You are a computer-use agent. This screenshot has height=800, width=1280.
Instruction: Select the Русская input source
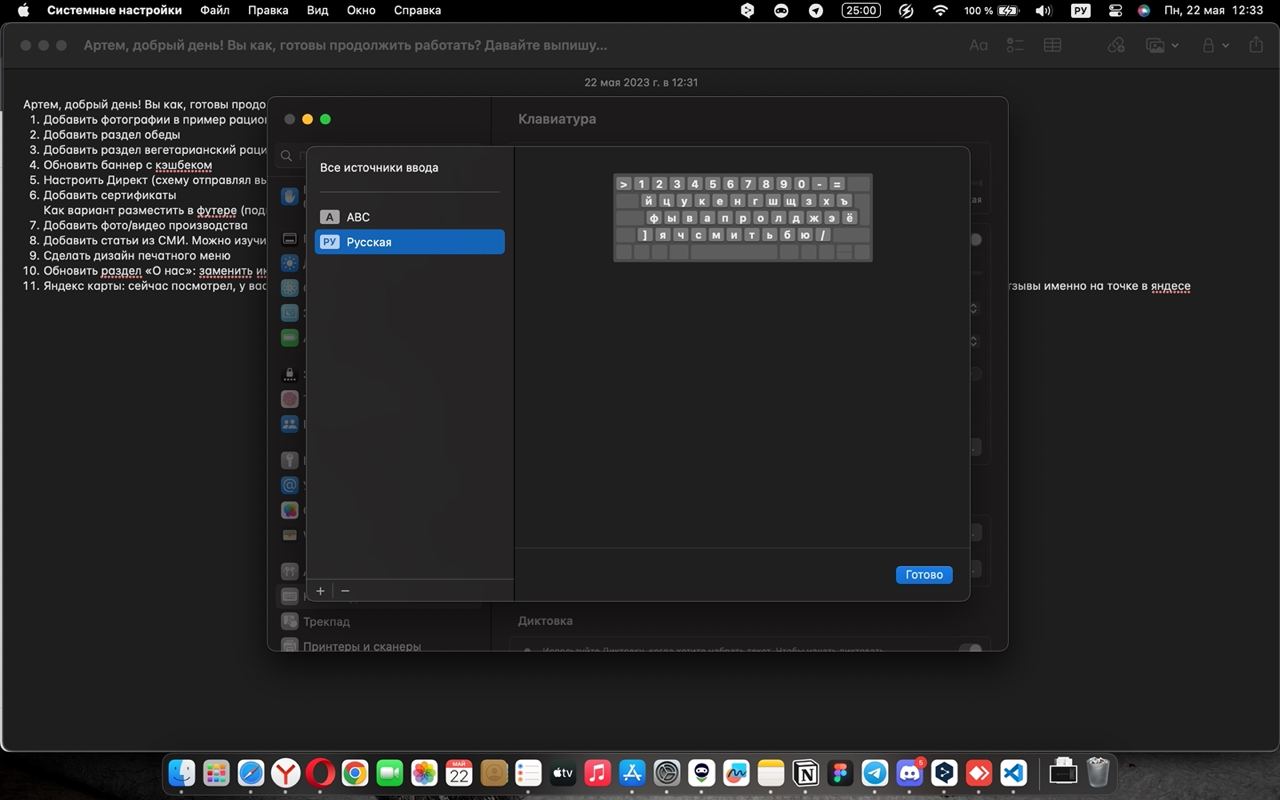(369, 242)
